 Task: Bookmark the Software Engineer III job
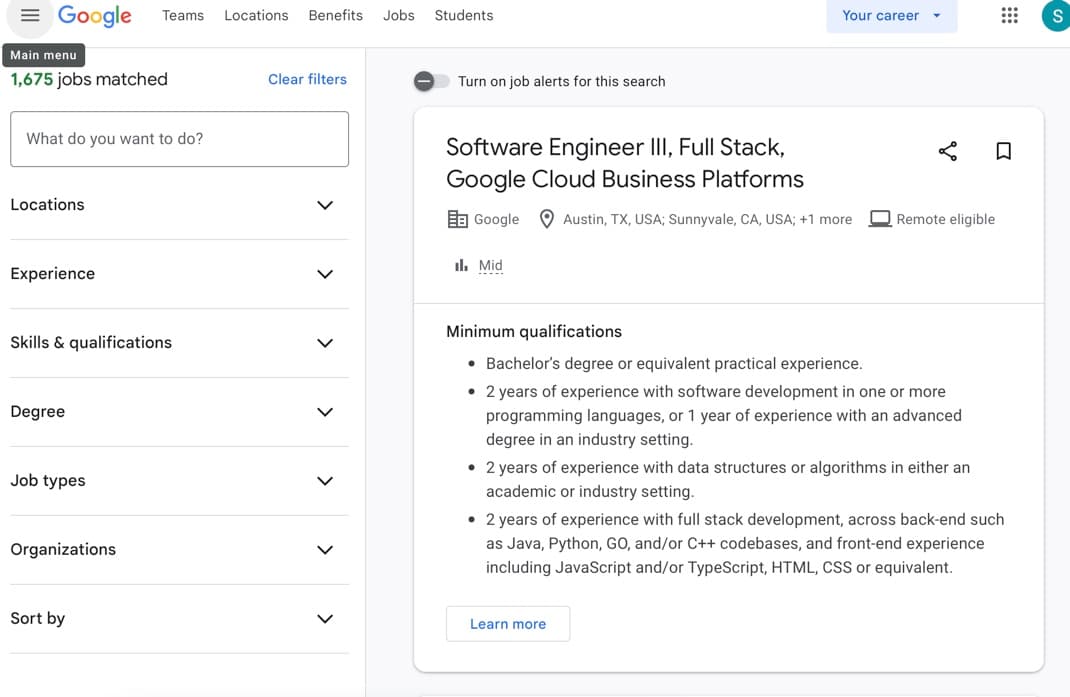point(1003,150)
